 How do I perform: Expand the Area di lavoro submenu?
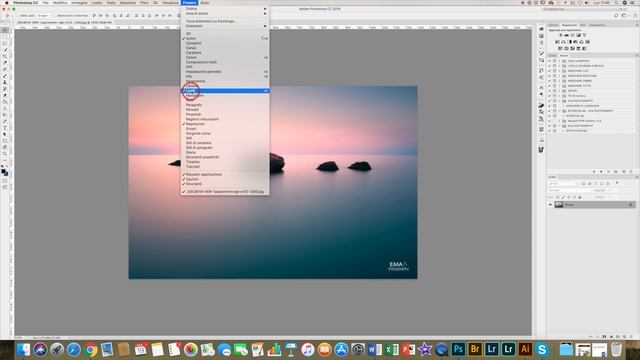click(x=224, y=13)
